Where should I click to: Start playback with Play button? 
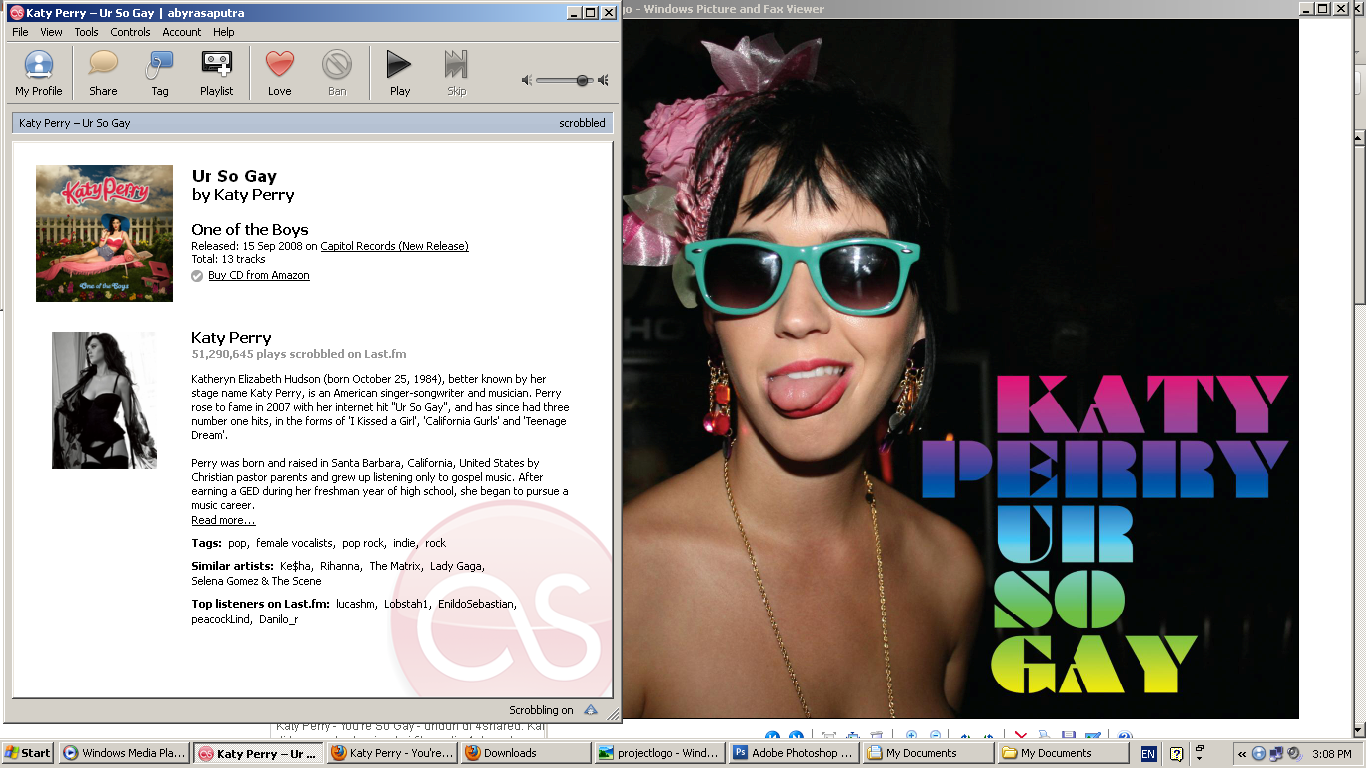(400, 74)
